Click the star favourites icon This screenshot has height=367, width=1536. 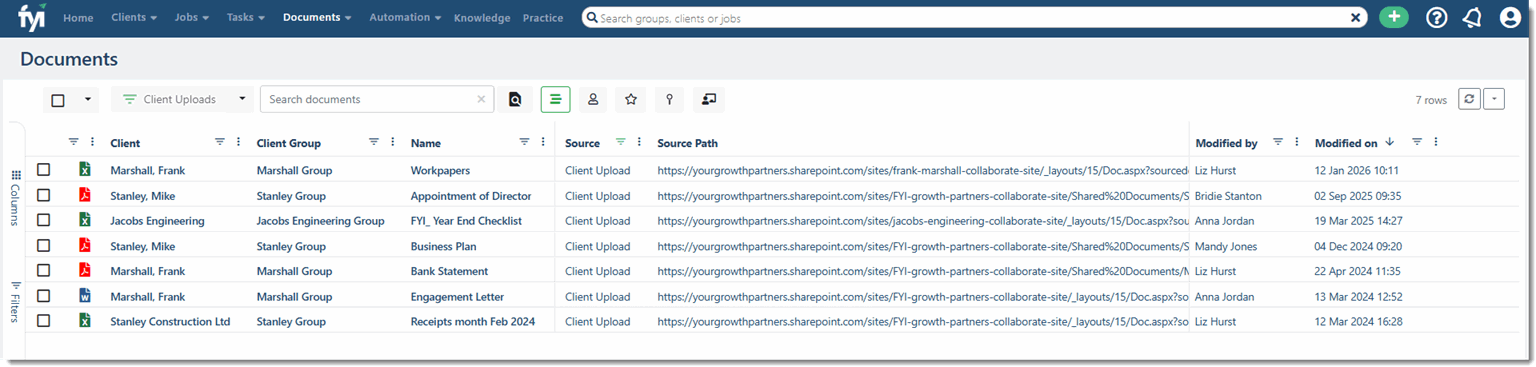coord(631,99)
